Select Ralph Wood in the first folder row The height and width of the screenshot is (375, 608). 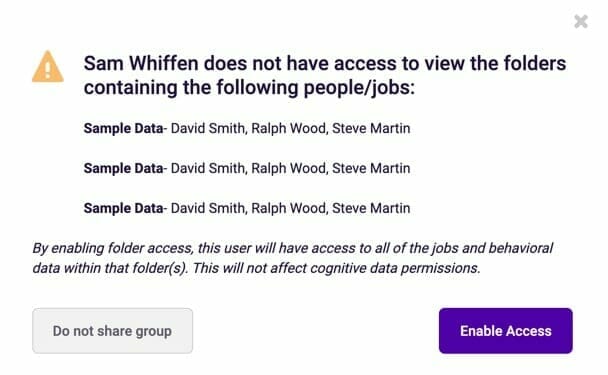[x=289, y=128]
